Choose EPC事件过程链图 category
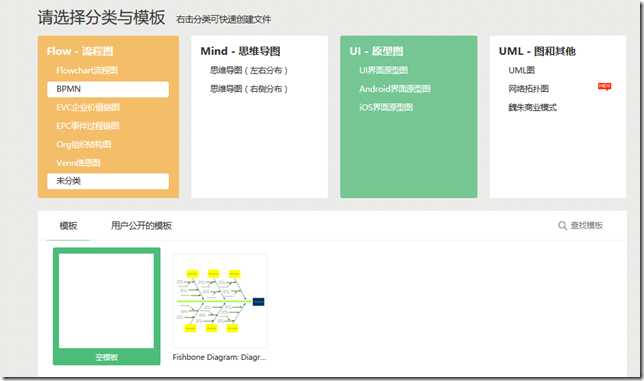The image size is (644, 381). click(x=88, y=126)
